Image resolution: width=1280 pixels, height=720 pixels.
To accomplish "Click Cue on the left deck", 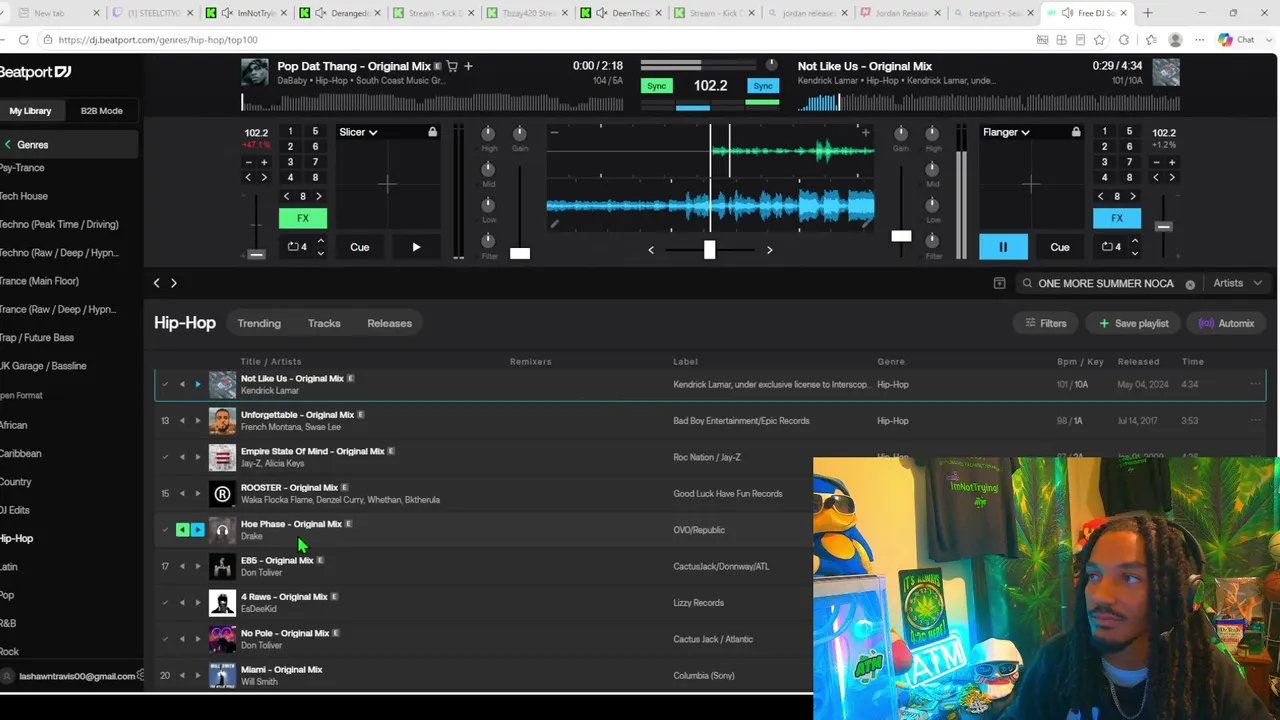I will click(x=359, y=247).
